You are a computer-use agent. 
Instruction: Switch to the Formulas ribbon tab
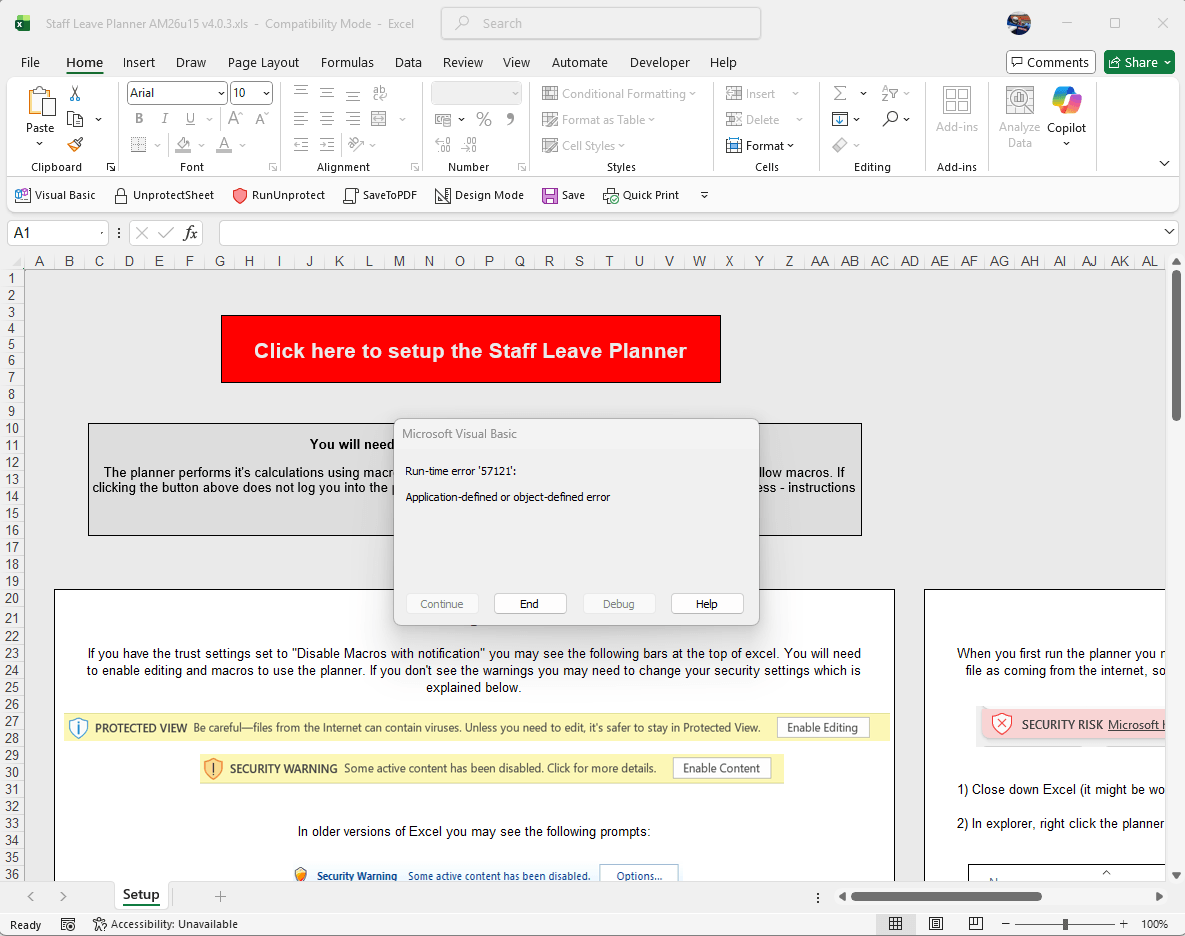point(347,62)
